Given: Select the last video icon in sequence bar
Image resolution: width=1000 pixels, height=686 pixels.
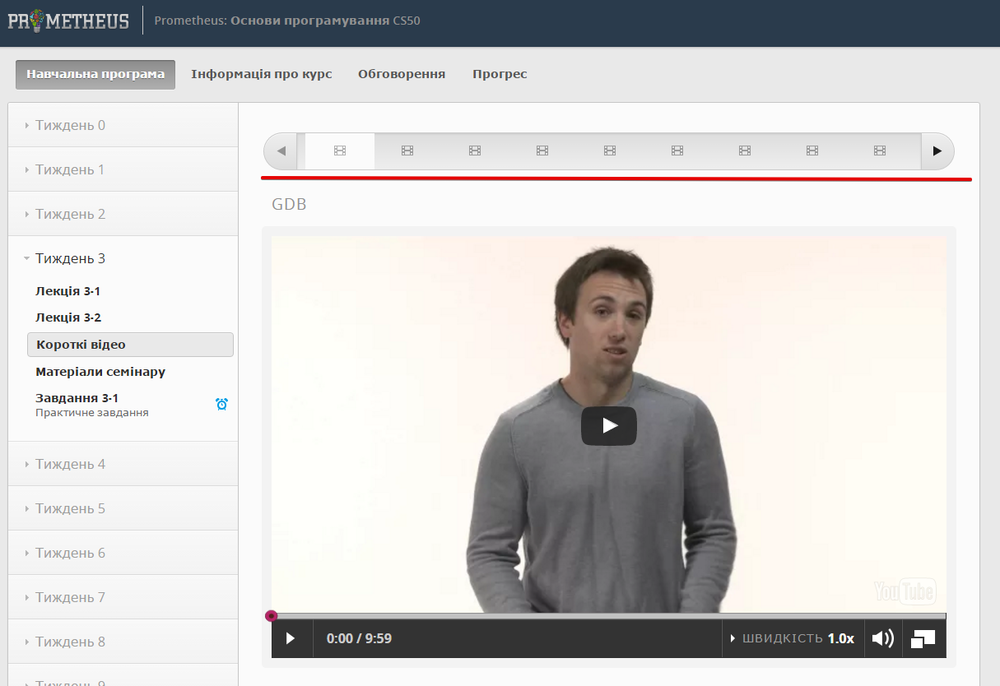Looking at the screenshot, I should click(x=880, y=151).
